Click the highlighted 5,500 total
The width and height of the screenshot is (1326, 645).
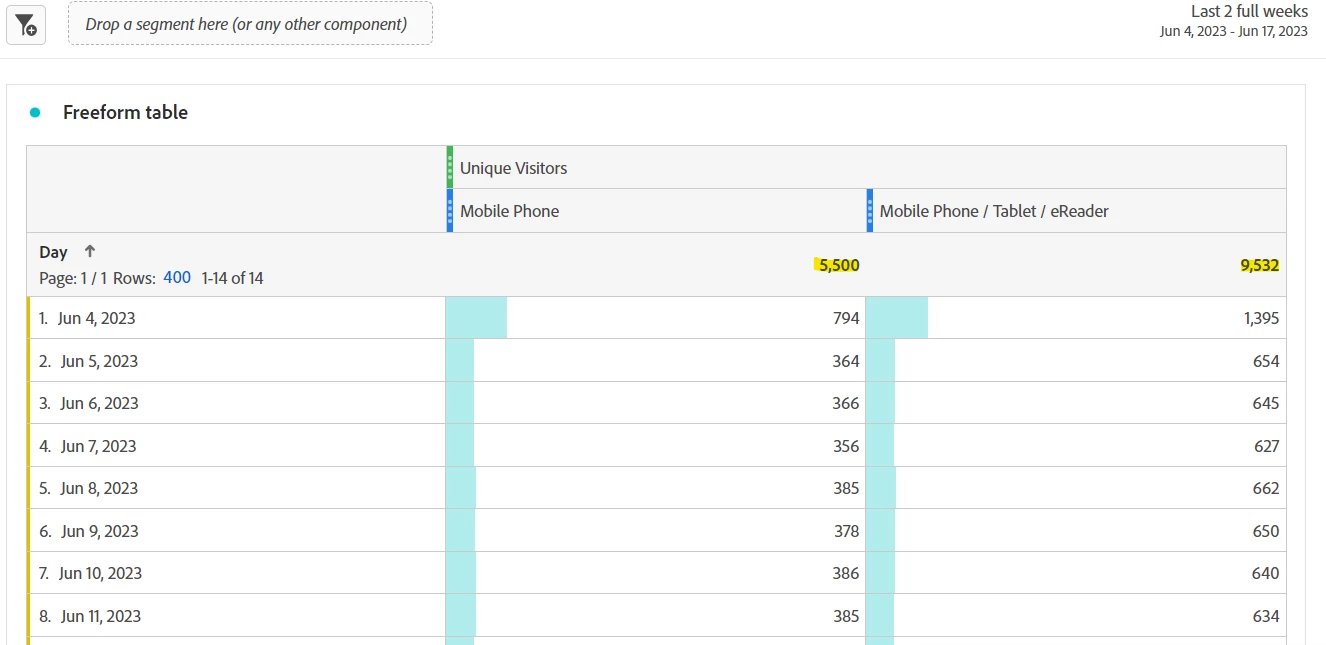click(837, 265)
